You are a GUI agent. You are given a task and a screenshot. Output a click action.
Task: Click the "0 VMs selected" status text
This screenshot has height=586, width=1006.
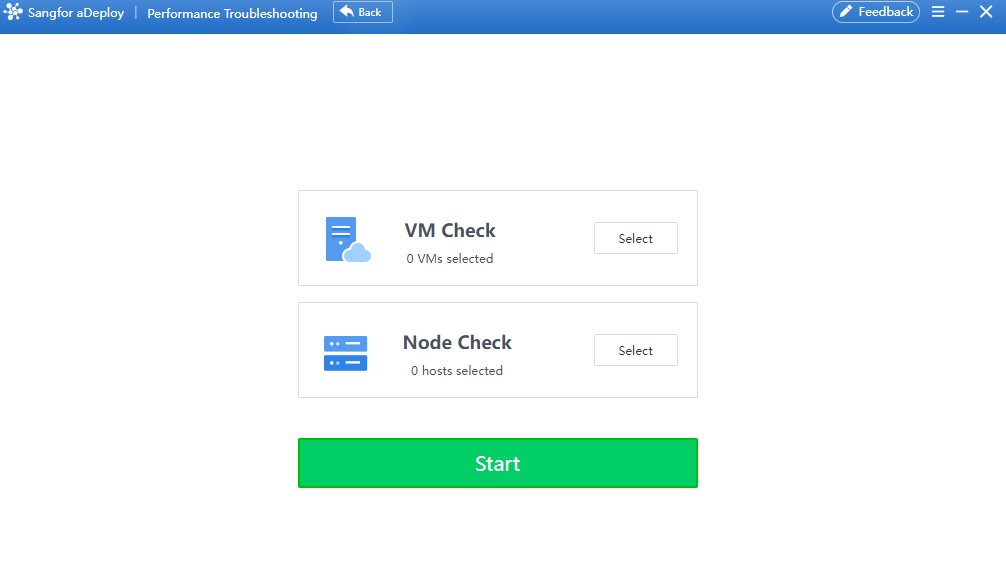point(450,259)
